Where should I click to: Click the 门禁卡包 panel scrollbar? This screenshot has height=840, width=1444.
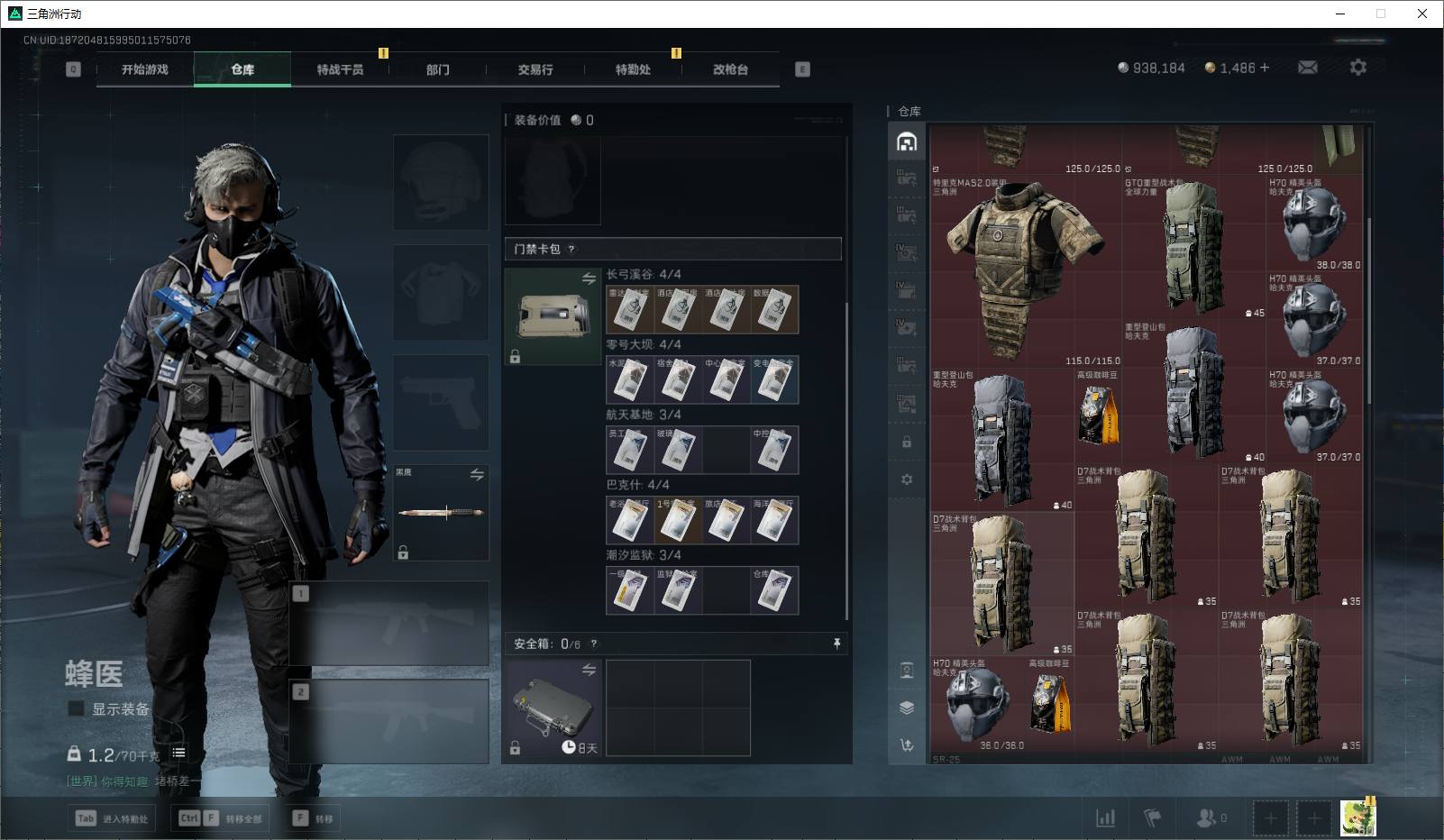pos(847,460)
